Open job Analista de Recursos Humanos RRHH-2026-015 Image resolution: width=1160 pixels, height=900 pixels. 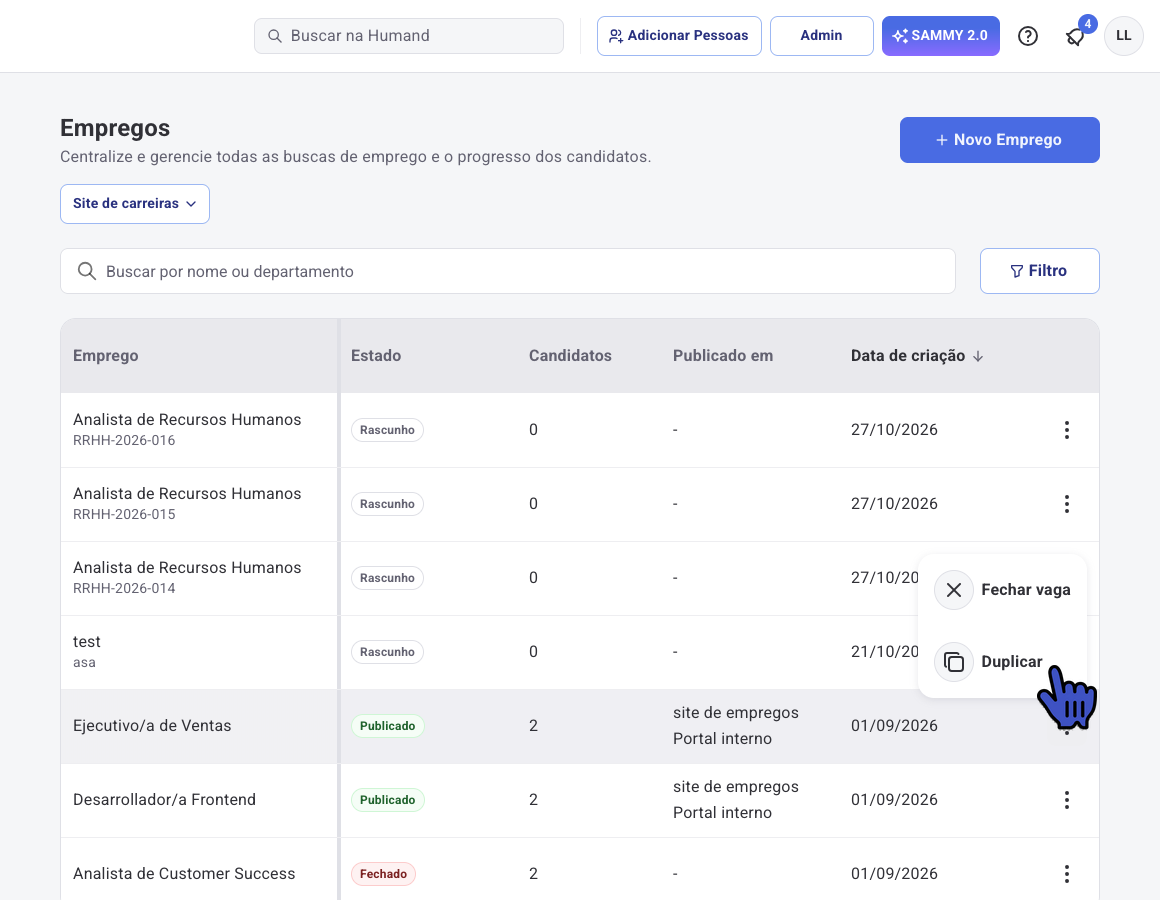187,493
